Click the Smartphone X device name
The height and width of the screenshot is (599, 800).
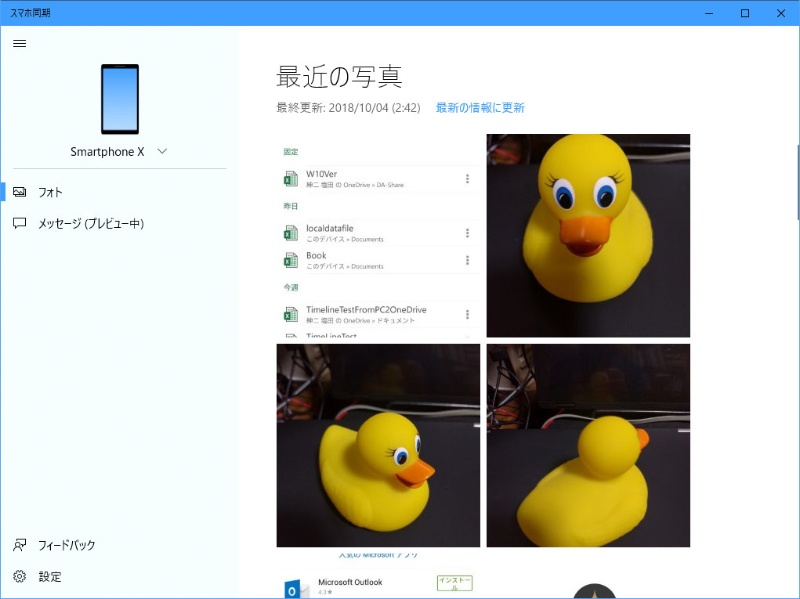coord(107,152)
